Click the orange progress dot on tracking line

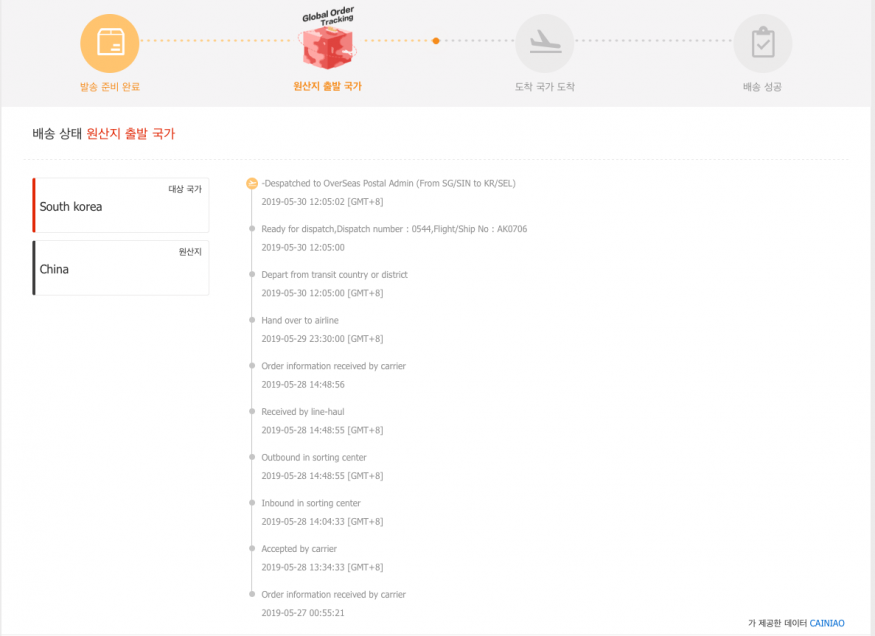pos(436,41)
